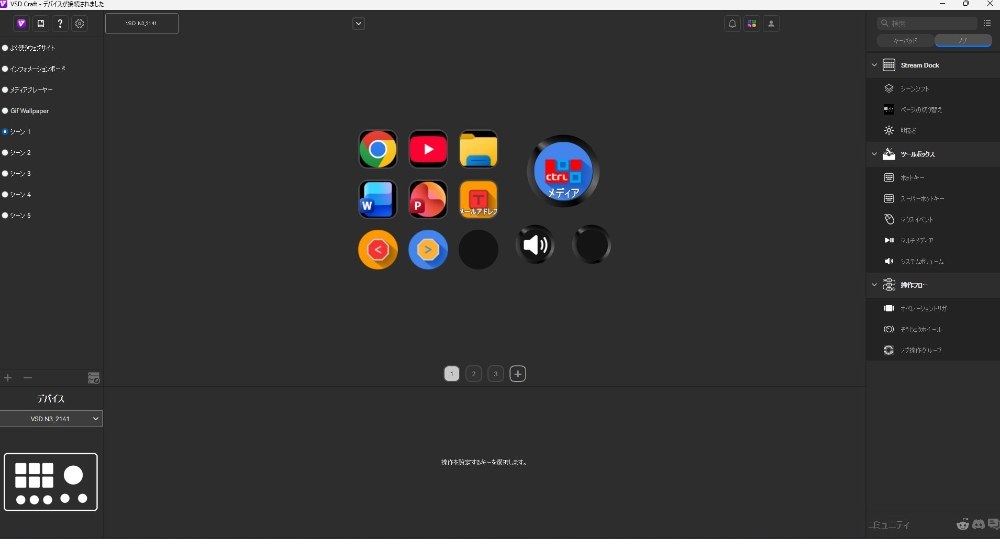Focus the action search field
The image size is (1000, 539).
point(927,23)
